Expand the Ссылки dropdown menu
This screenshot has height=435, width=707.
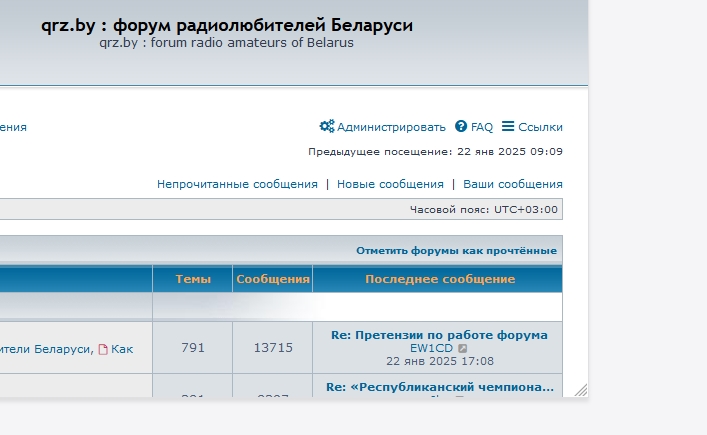(x=540, y=127)
